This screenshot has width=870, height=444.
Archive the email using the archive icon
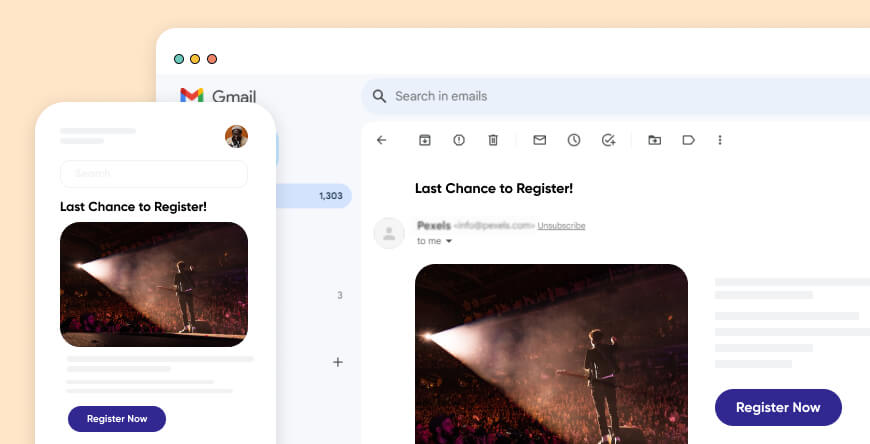coord(424,140)
